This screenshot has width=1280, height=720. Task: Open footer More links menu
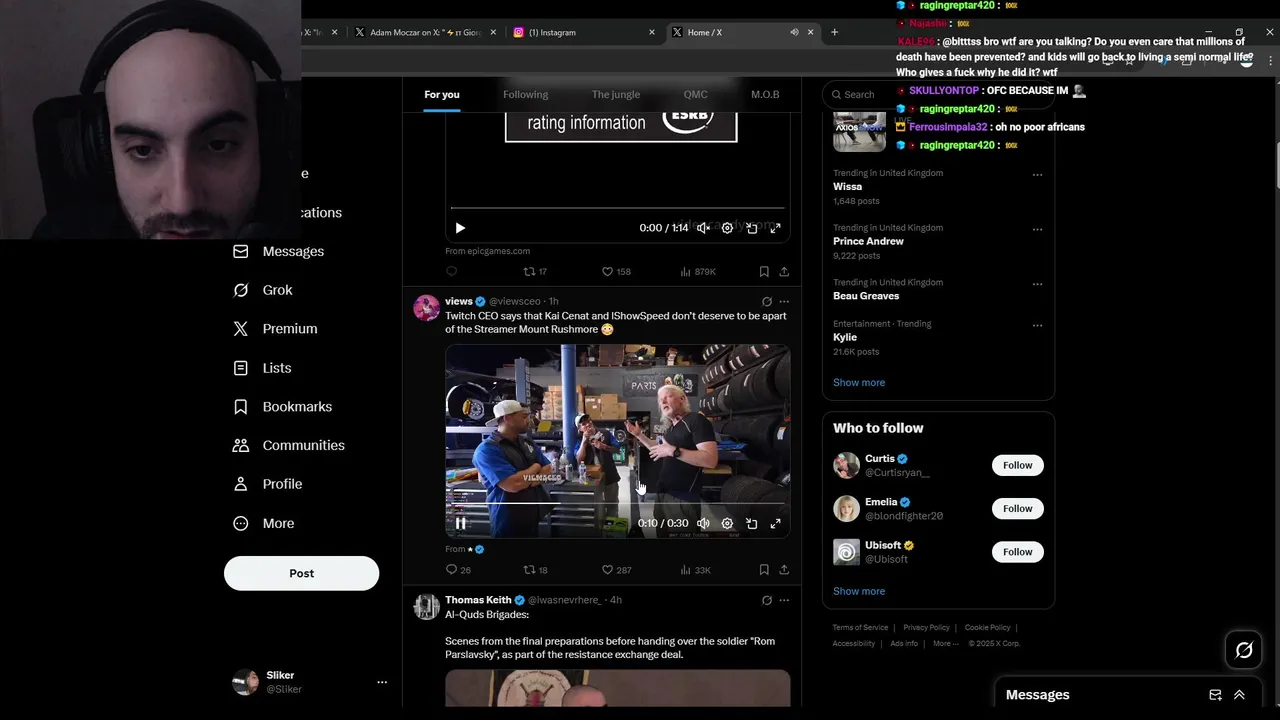[945, 643]
